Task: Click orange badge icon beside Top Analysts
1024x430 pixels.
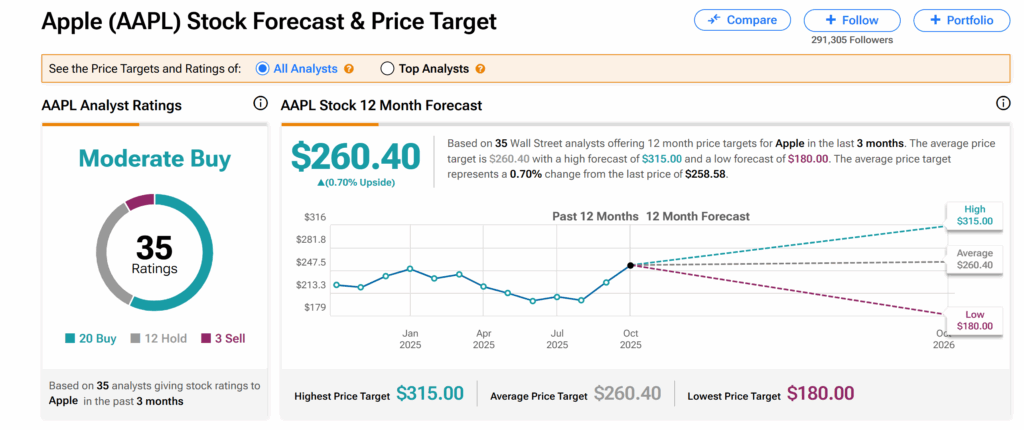Action: (480, 69)
